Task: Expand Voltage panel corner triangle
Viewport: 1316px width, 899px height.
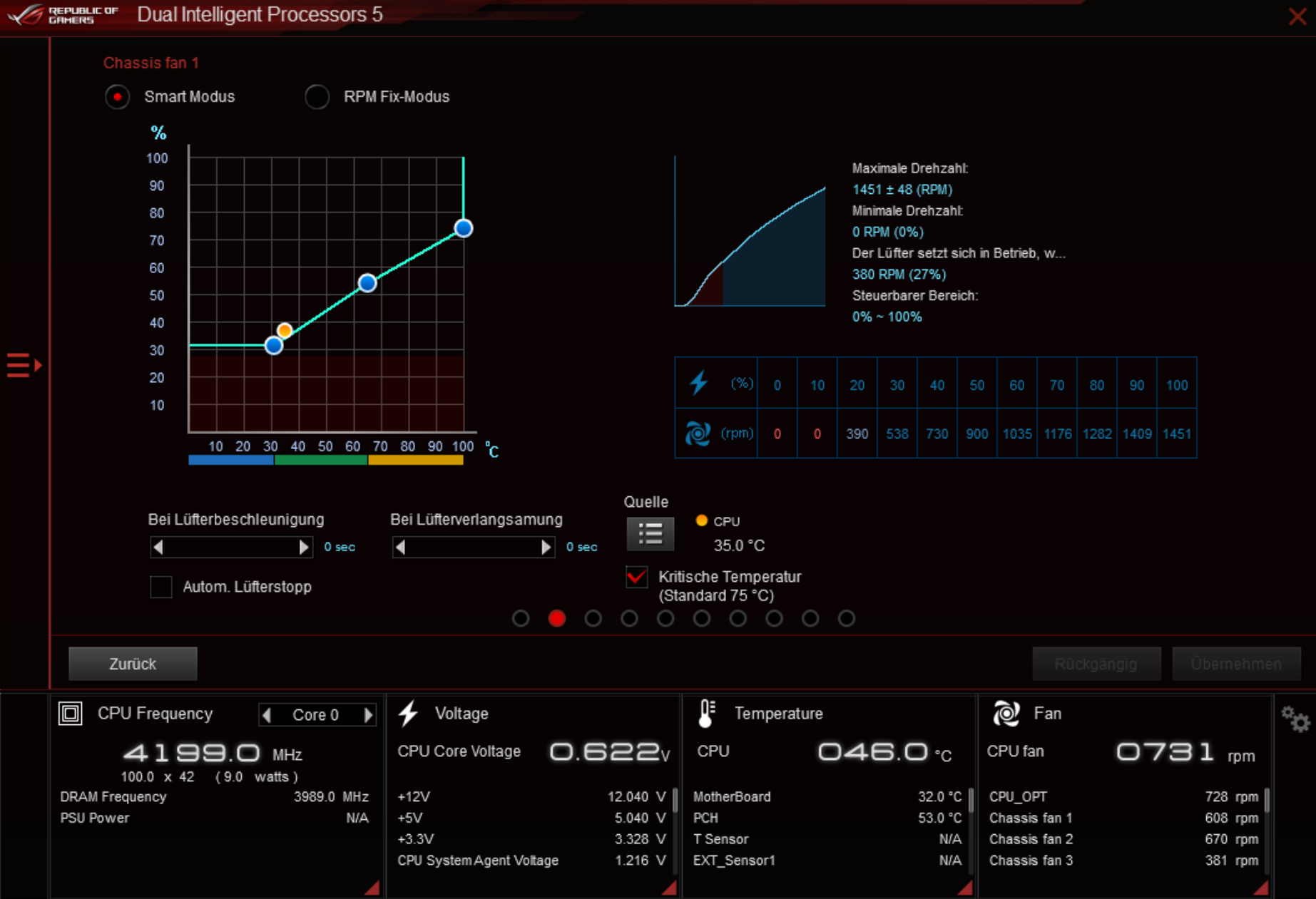Action: pos(668,888)
